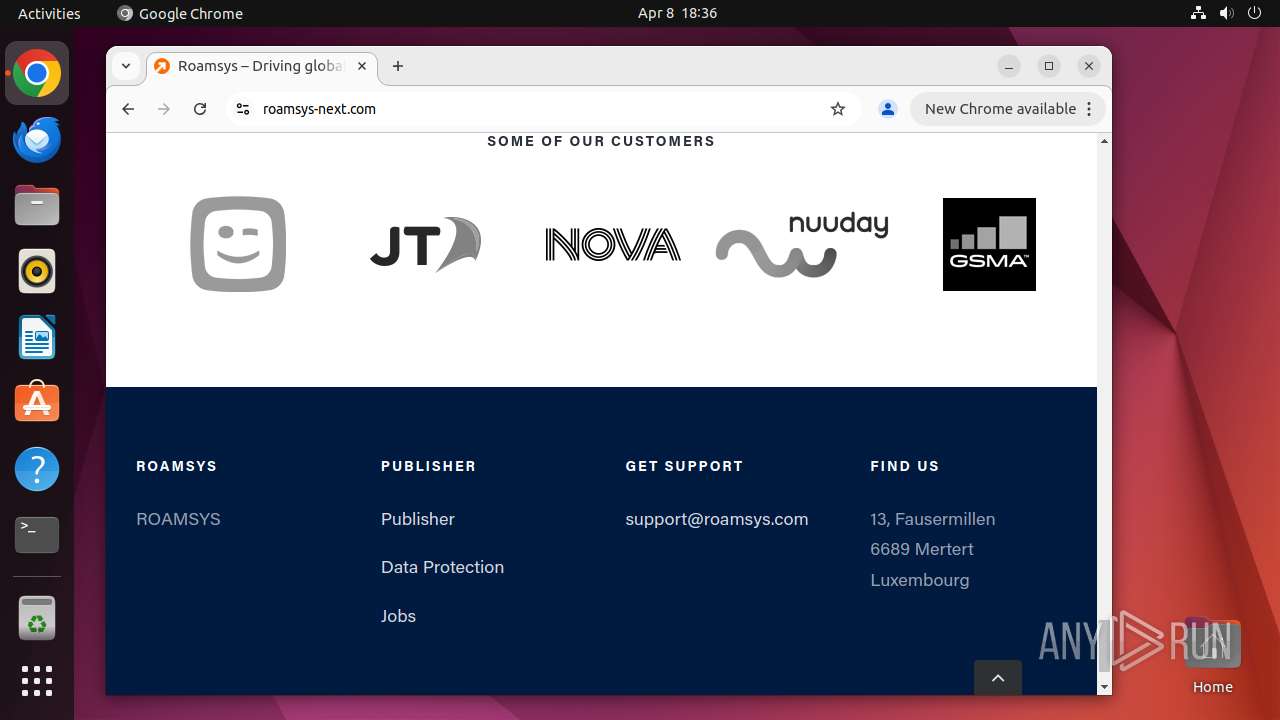1280x720 pixels.
Task: Click the JT customer logo
Action: point(425,244)
